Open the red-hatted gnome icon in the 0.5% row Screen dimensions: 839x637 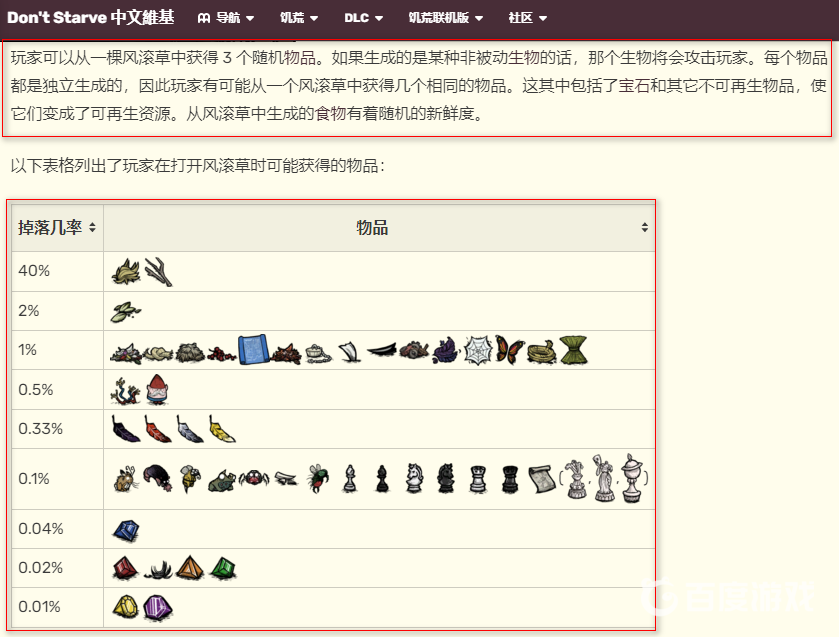click(157, 389)
